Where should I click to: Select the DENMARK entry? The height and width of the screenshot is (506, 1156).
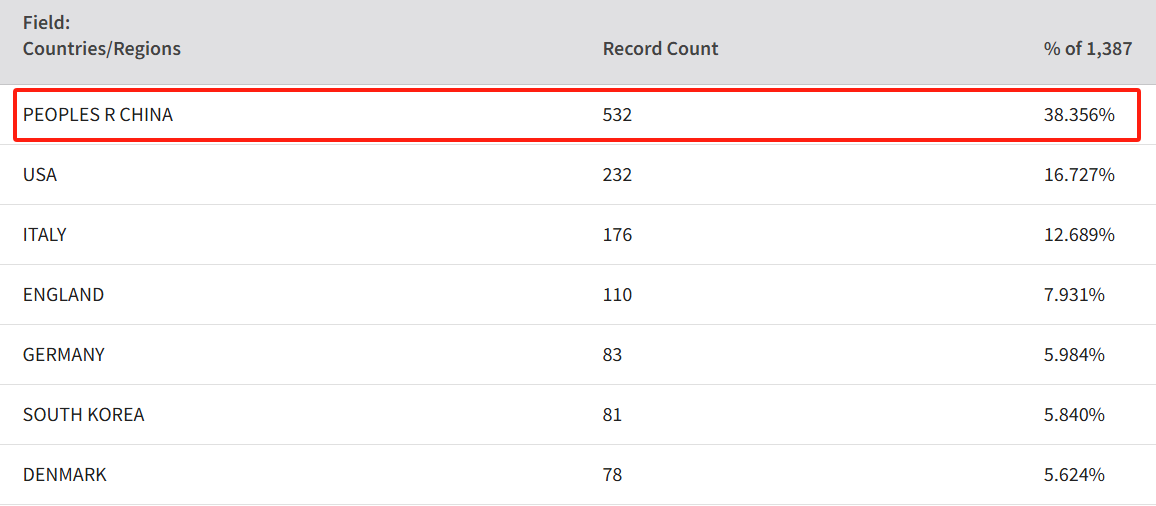[65, 475]
